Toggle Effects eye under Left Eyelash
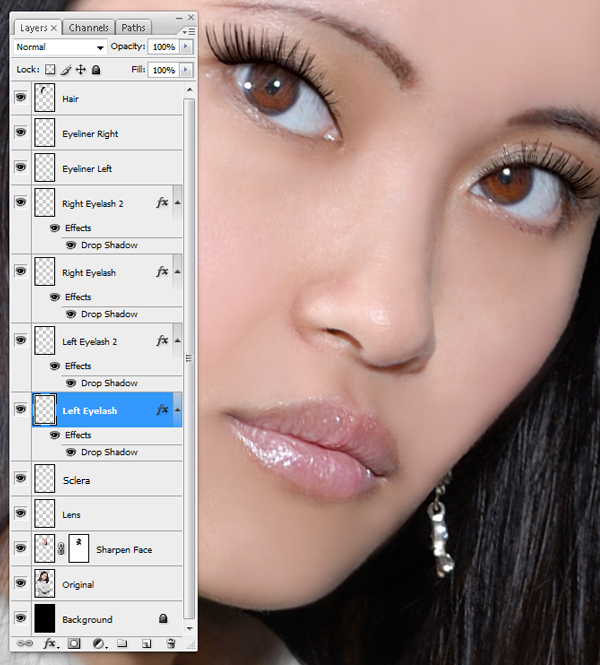 pyautogui.click(x=55, y=435)
